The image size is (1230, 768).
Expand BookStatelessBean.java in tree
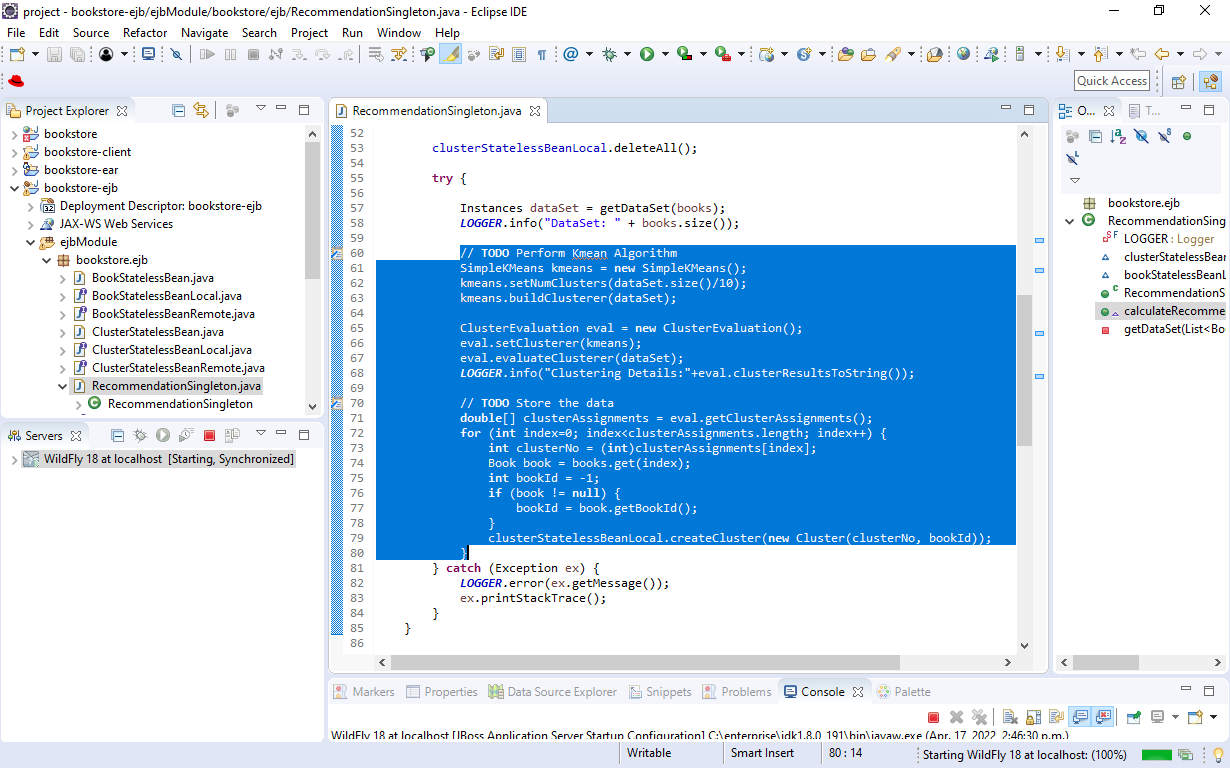pyautogui.click(x=62, y=278)
